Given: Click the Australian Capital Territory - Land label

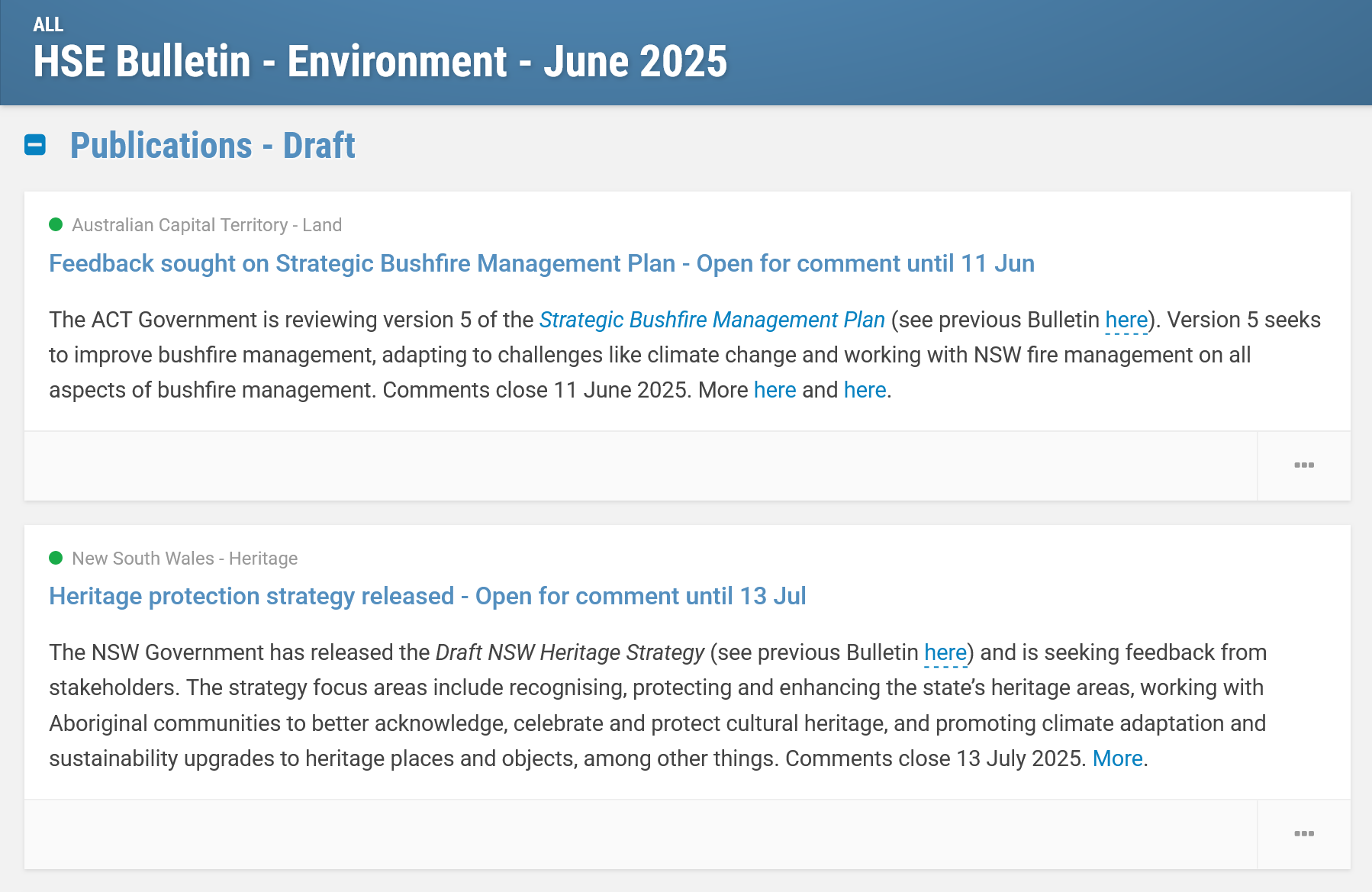Looking at the screenshot, I should click(207, 225).
